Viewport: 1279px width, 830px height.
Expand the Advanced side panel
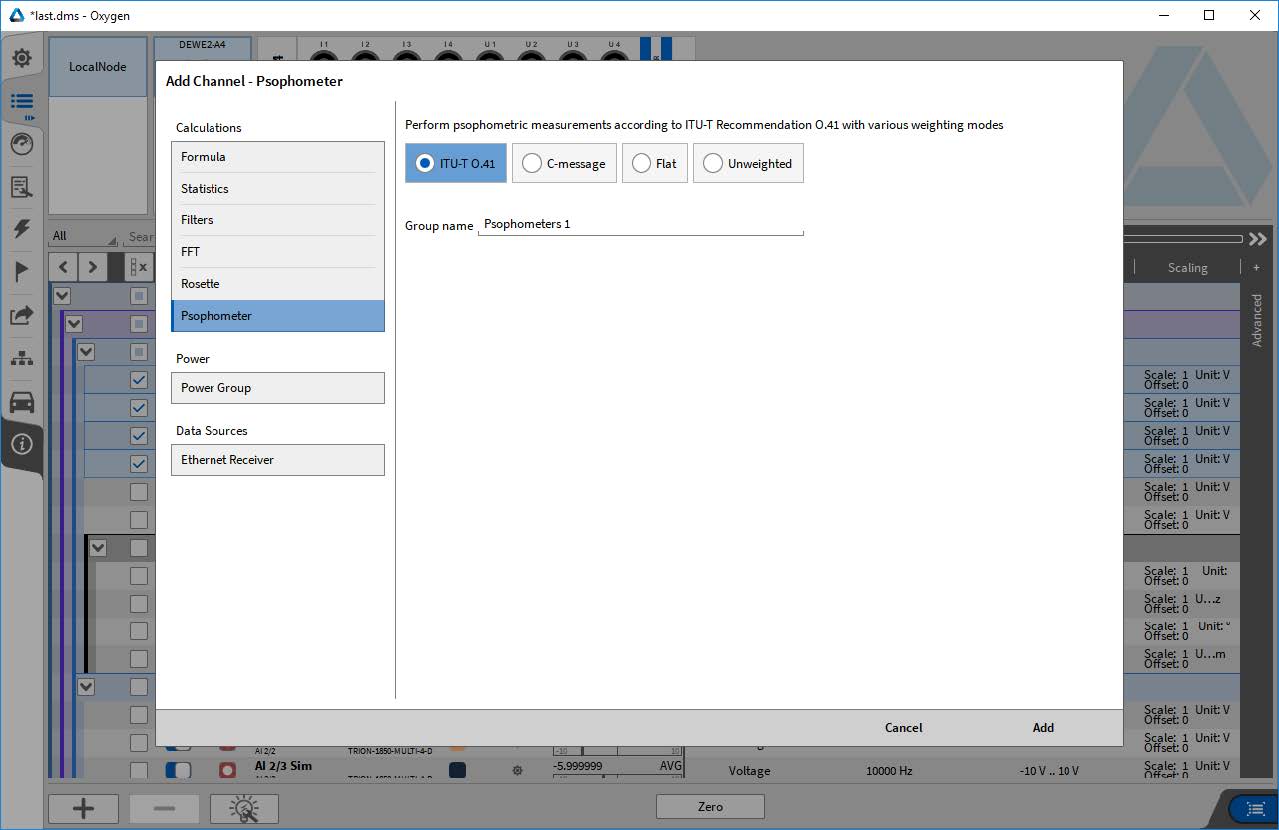pos(1257,320)
